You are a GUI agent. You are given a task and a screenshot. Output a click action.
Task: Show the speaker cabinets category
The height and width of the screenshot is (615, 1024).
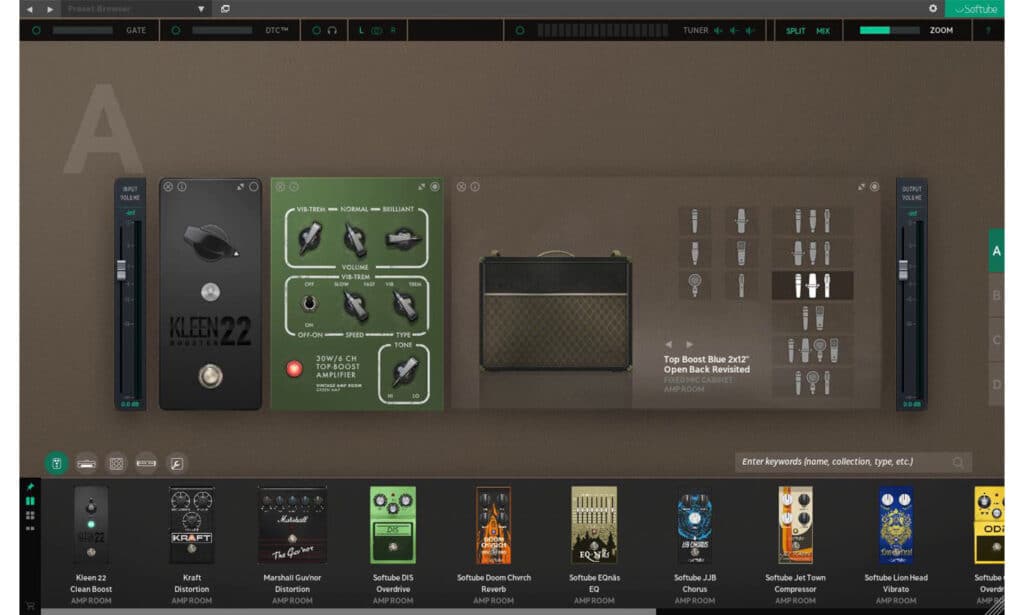click(x=116, y=464)
